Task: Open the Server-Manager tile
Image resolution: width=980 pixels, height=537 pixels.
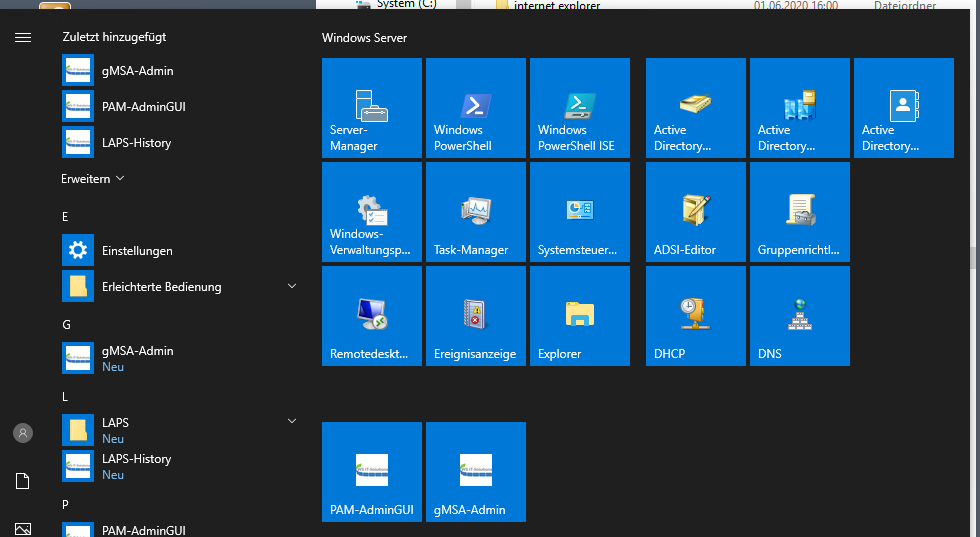Action: (x=372, y=108)
